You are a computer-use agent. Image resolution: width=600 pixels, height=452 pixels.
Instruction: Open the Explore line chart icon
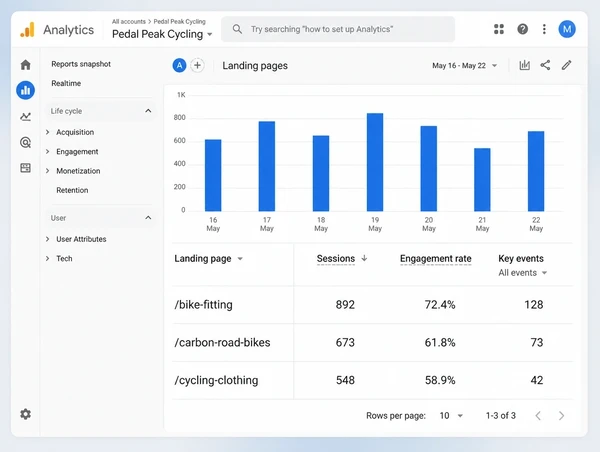(x=26, y=116)
